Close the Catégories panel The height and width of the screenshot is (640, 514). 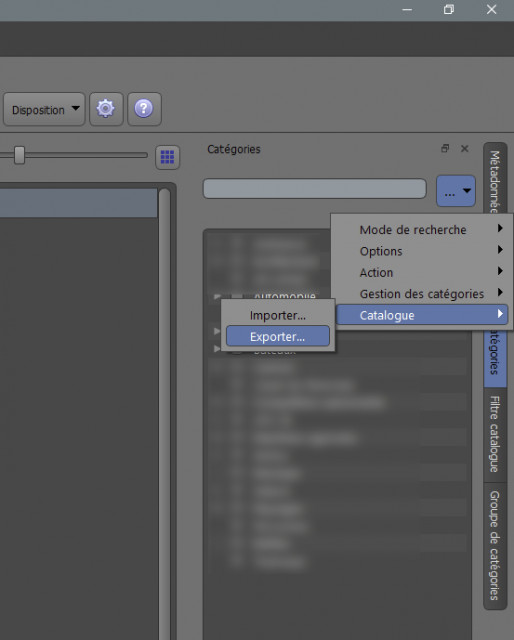[465, 149]
